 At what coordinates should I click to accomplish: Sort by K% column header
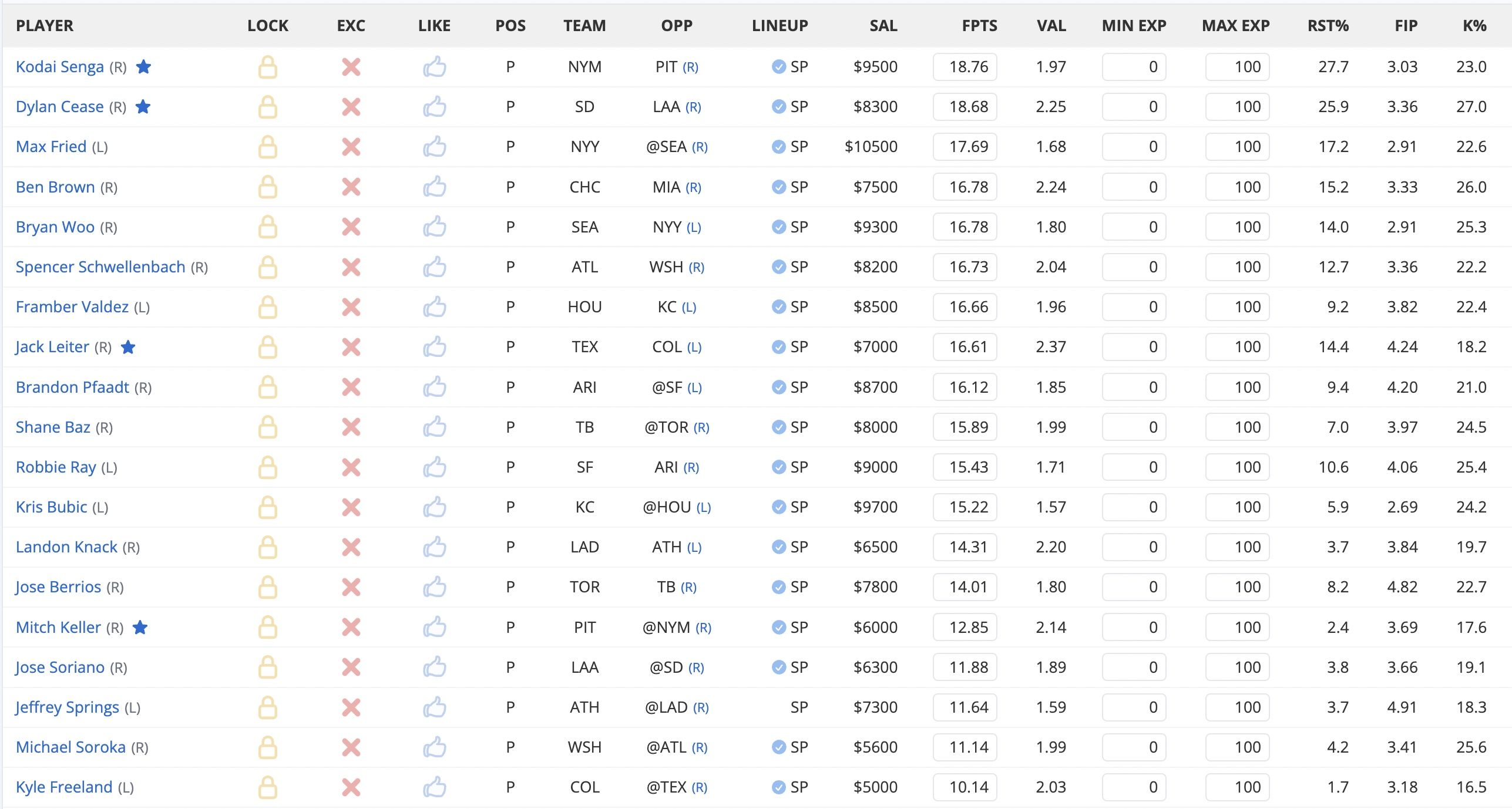coord(1474,26)
